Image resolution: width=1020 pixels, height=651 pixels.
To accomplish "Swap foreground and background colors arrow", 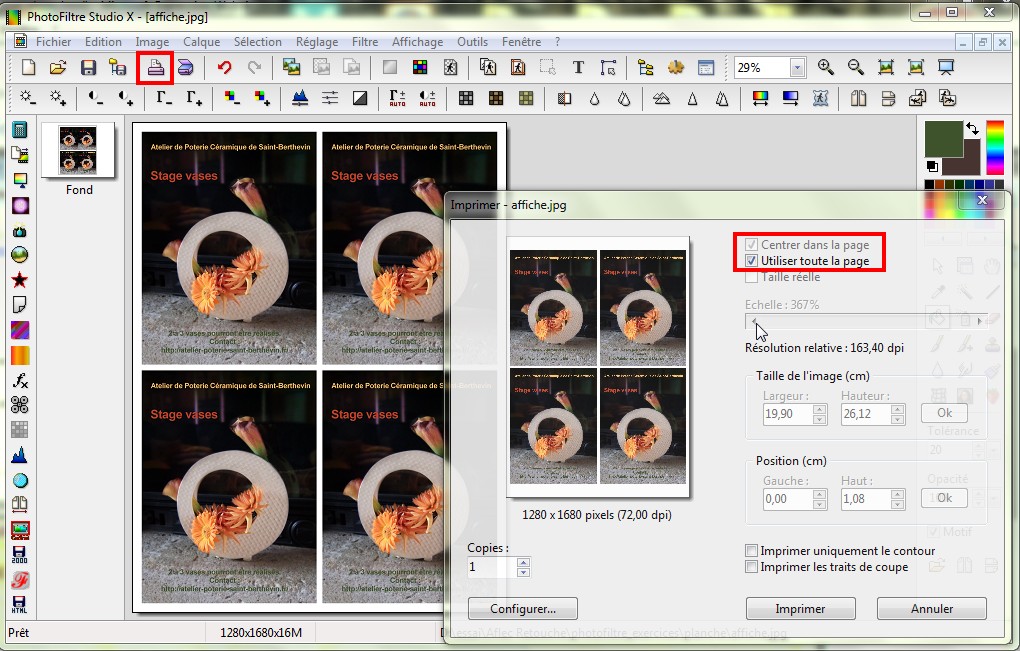I will point(972,129).
